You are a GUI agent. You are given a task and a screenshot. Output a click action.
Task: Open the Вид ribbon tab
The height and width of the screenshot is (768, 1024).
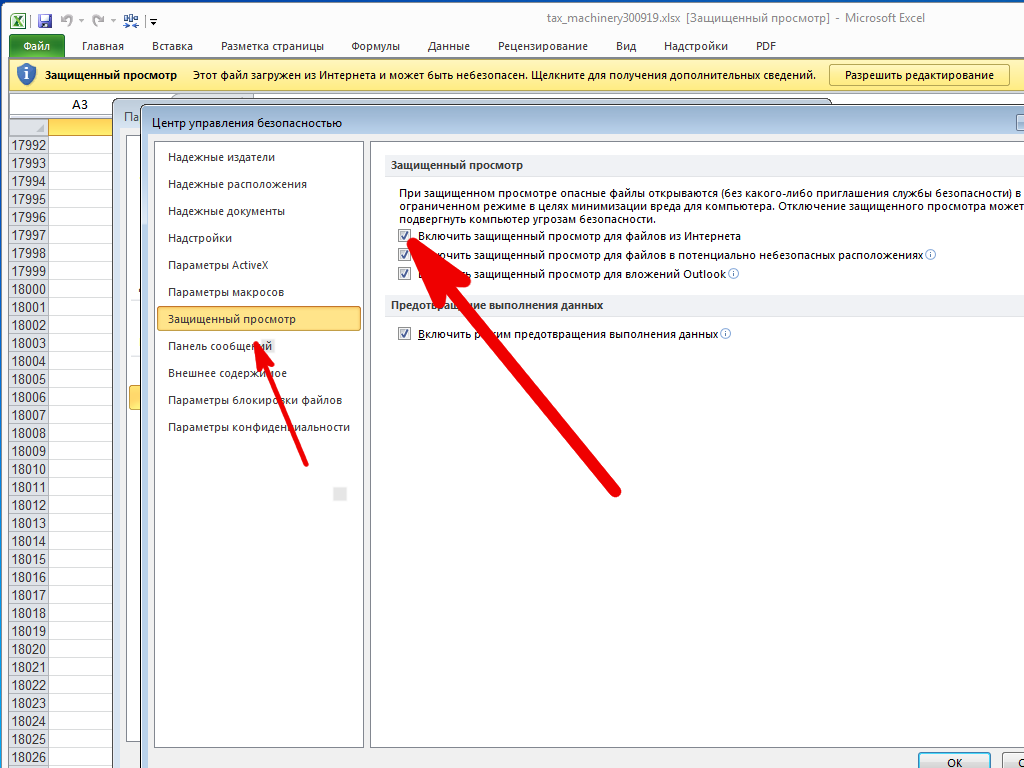point(626,46)
